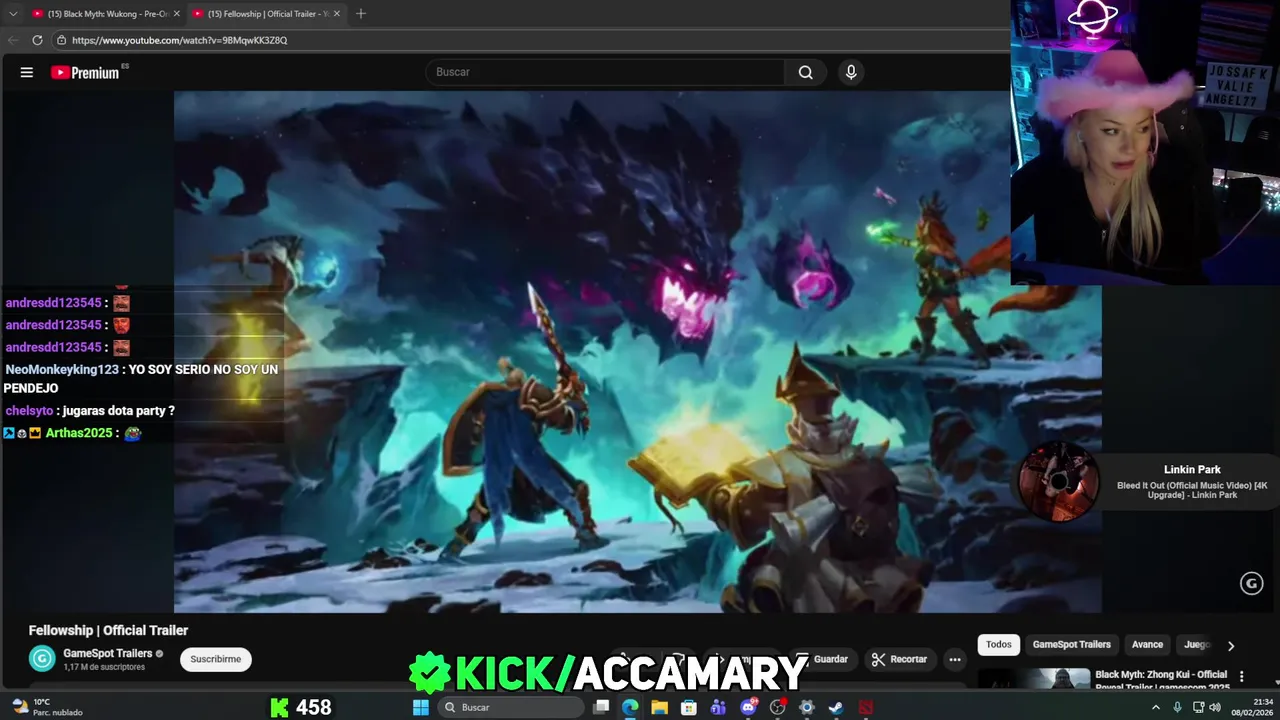This screenshot has width=1280, height=720.
Task: Open the GameSpot Trailers channel name link
Action: point(108,653)
